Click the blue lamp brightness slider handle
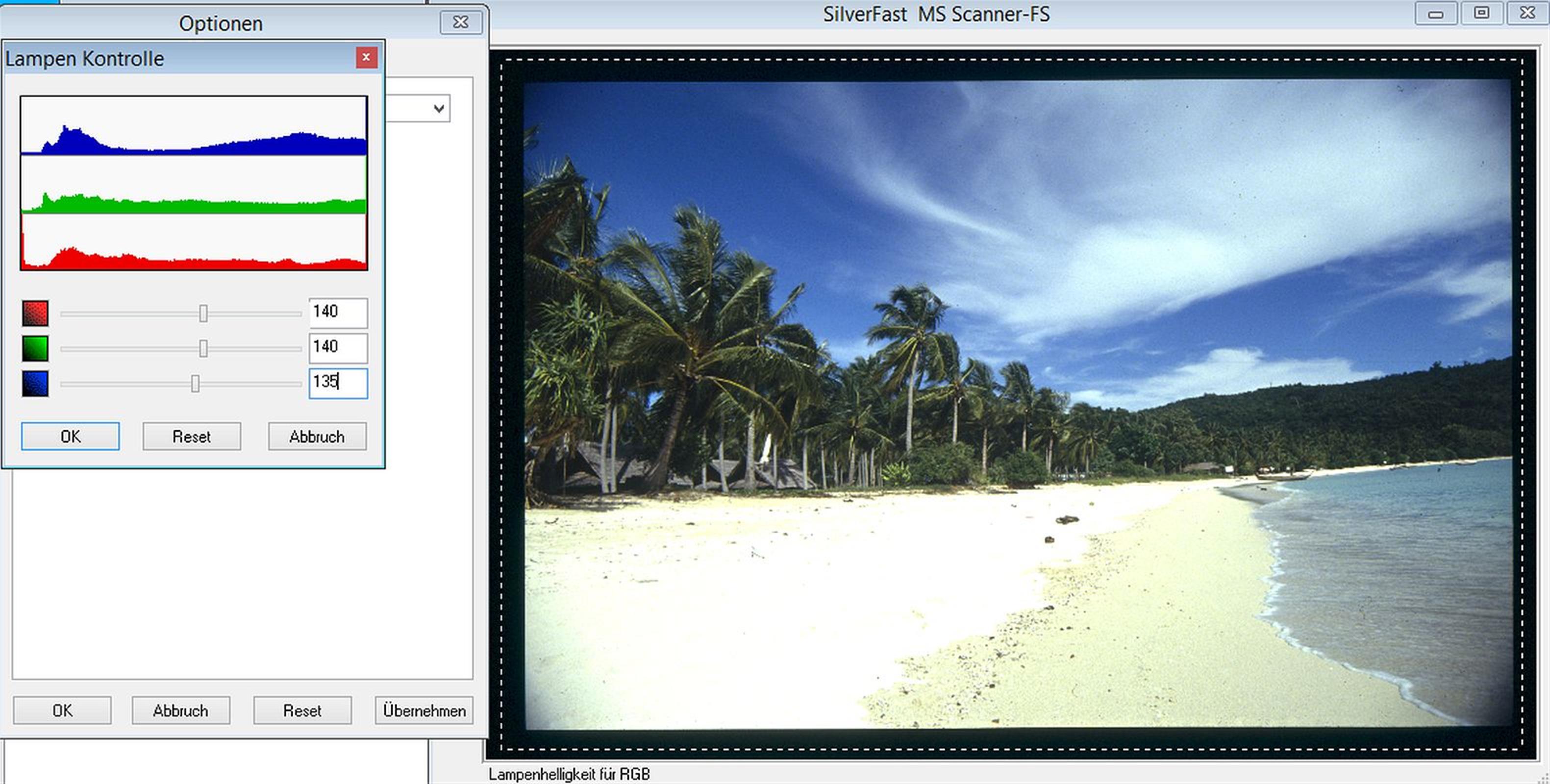This screenshot has height=784, width=1550. pyautogui.click(x=195, y=383)
